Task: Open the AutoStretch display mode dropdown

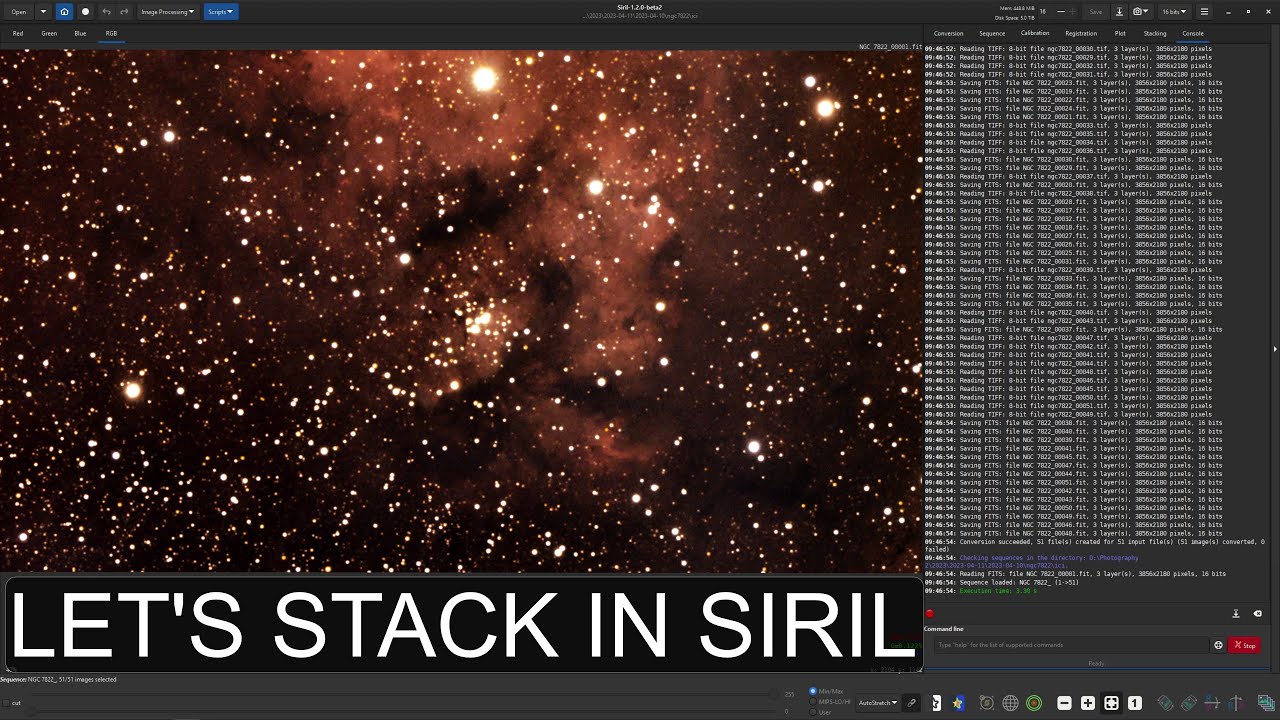Action: click(x=878, y=703)
